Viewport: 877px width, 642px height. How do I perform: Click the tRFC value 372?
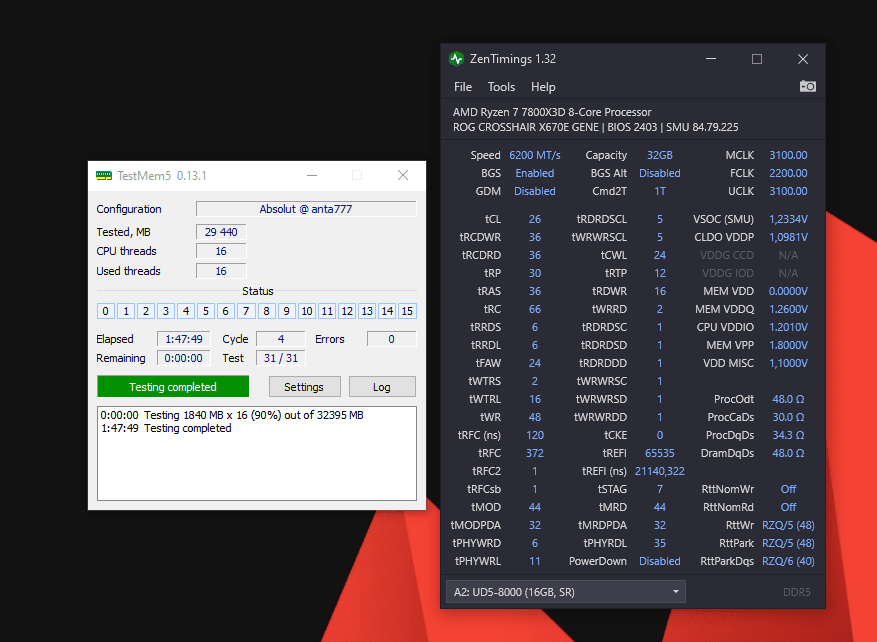tap(535, 452)
